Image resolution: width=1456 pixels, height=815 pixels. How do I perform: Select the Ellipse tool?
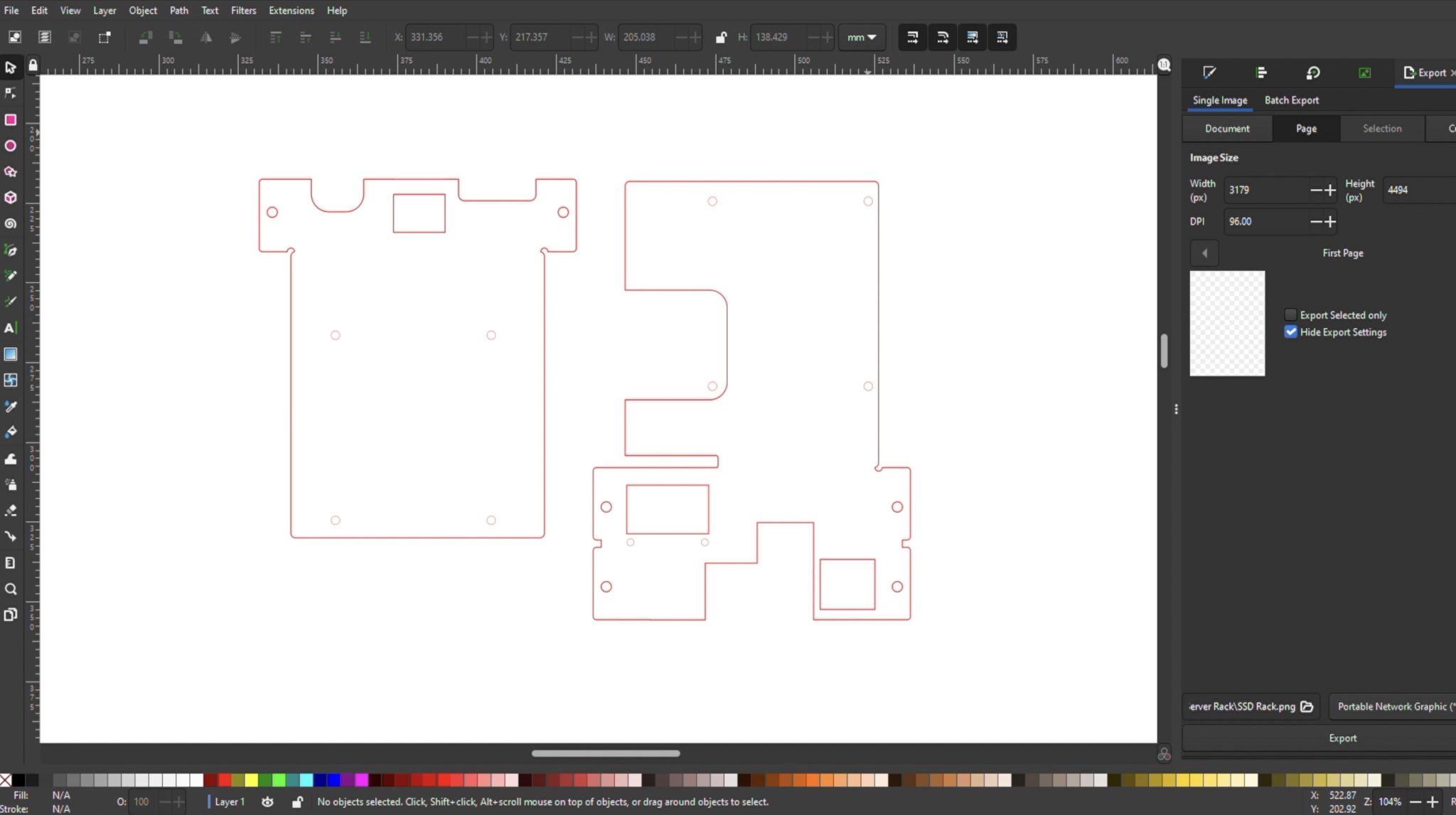click(11, 146)
